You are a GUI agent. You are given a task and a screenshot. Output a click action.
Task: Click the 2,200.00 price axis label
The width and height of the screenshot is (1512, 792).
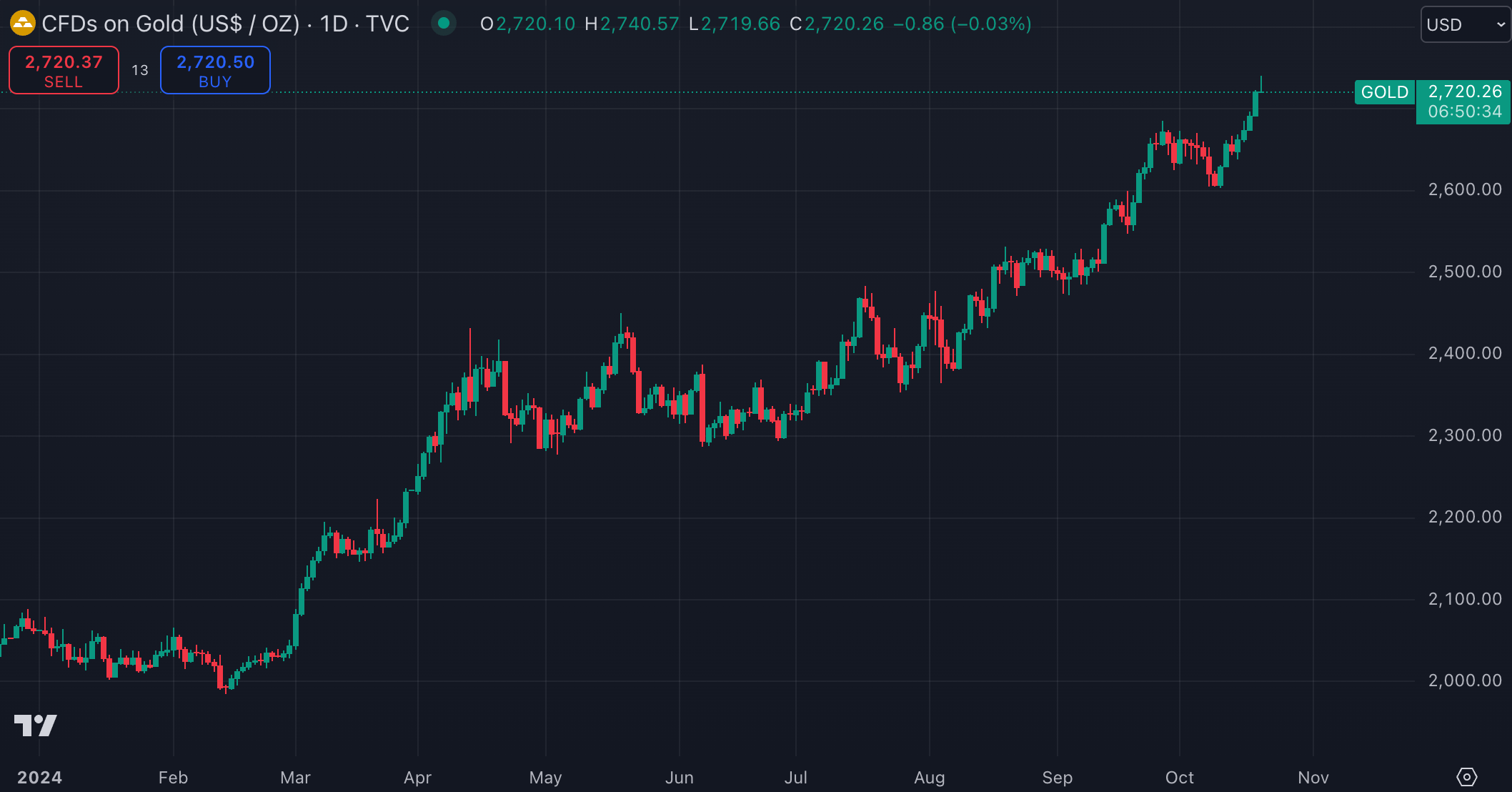tap(1465, 517)
